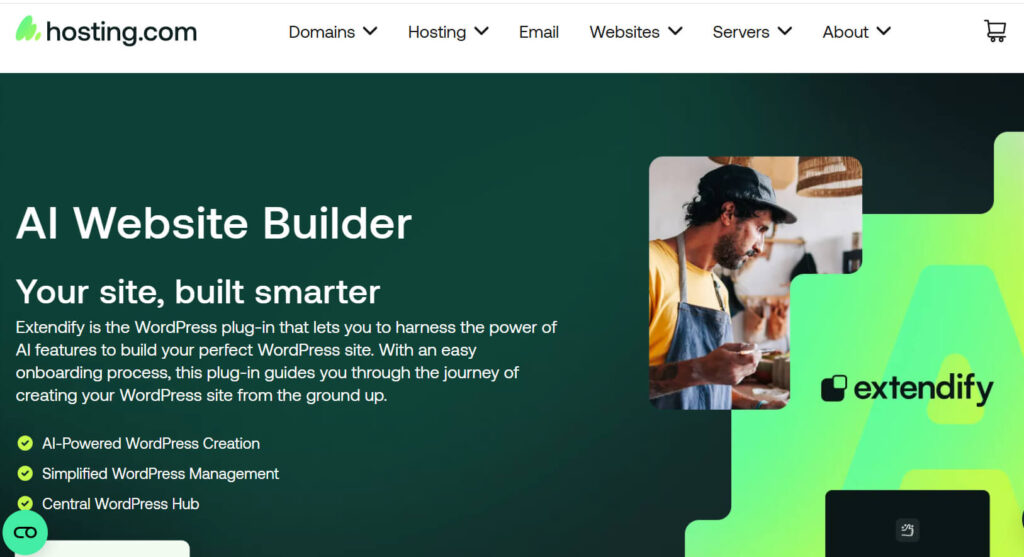Viewport: 1024px width, 557px height.
Task: Click 'Central WordPress Hub' text
Action: [x=120, y=503]
